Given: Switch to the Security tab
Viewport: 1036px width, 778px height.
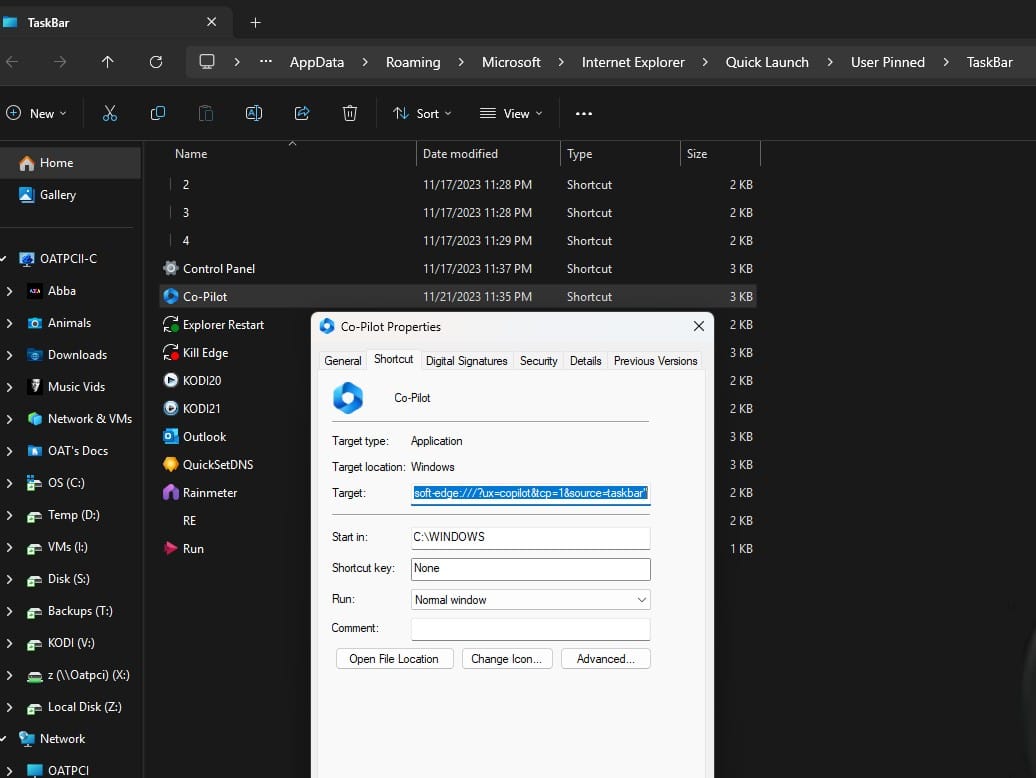Looking at the screenshot, I should [x=538, y=361].
